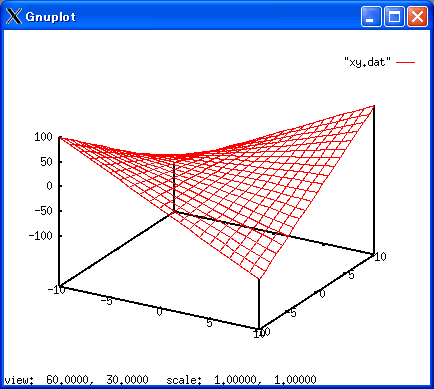The width and height of the screenshot is (434, 389).
Task: Click the -100 z-axis tick label
Action: [41, 236]
